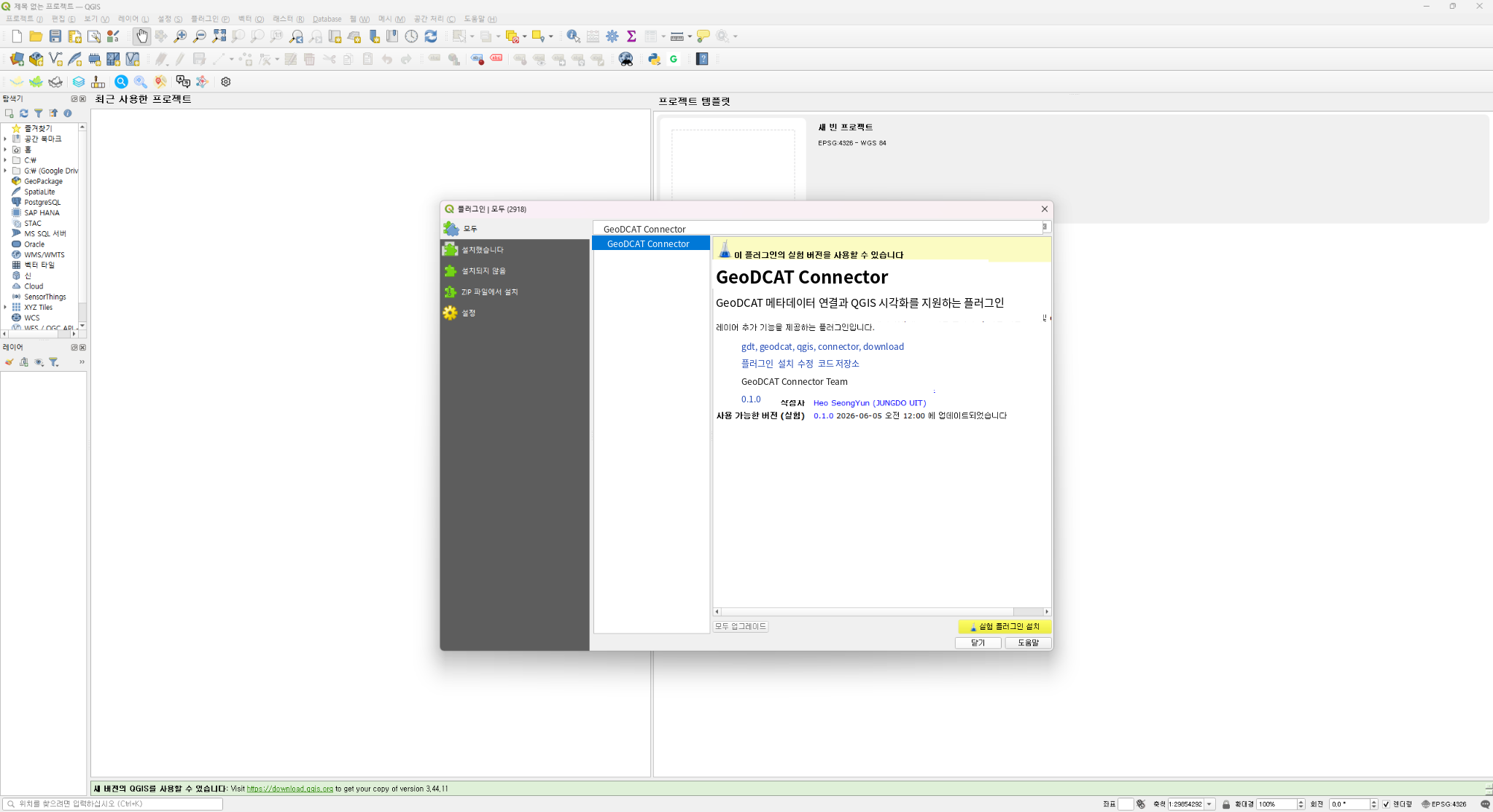Image resolution: width=1493 pixels, height=812 pixels.
Task: Select the 설치되지 않음 tab
Action: [515, 270]
